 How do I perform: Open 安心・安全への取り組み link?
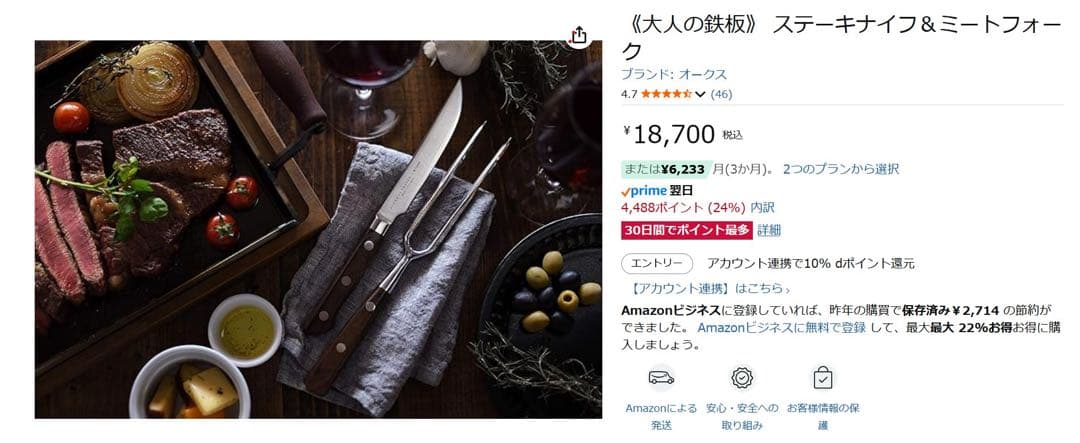[x=741, y=416]
